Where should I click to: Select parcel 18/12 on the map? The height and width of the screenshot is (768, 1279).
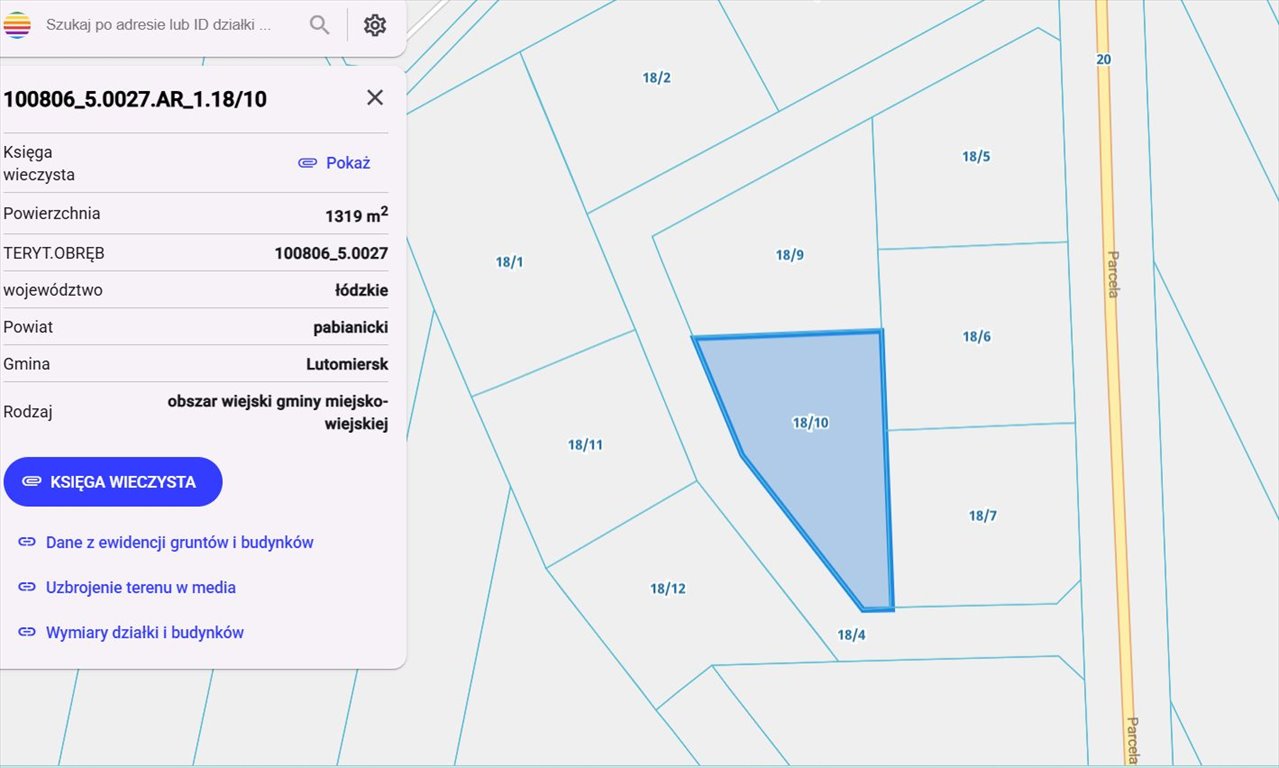click(667, 589)
